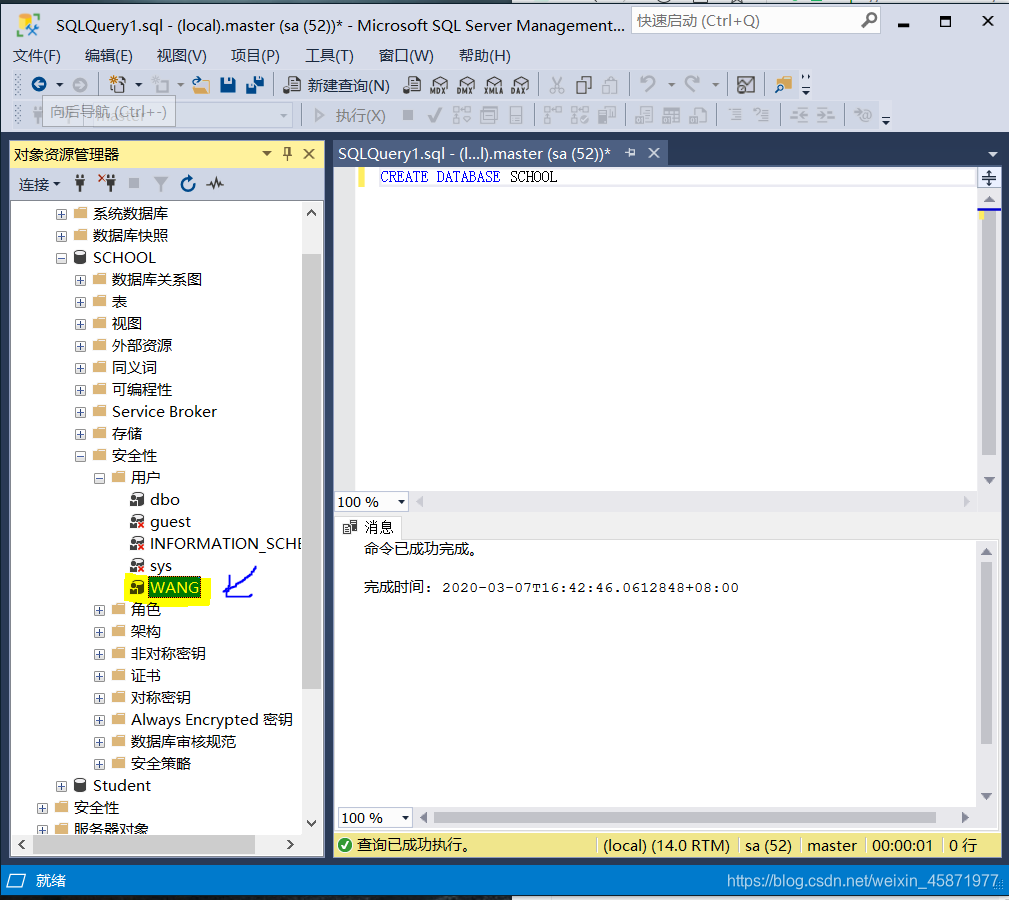Image resolution: width=1009 pixels, height=900 pixels.
Task: Click the Save floppy disk icon
Action: point(228,84)
